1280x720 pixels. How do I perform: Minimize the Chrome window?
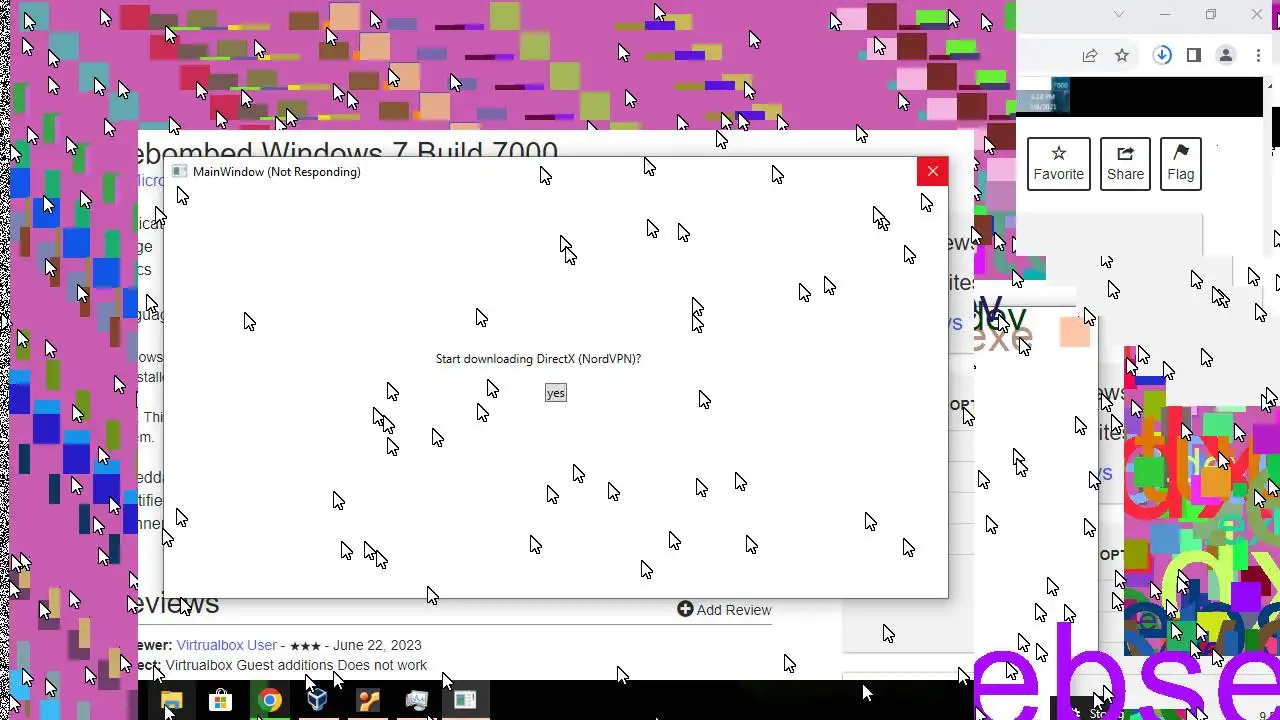[x=1165, y=14]
